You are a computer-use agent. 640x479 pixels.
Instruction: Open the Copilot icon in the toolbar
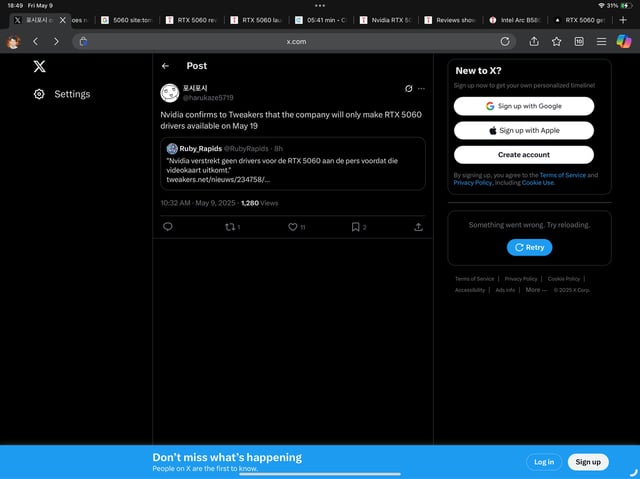(624, 41)
